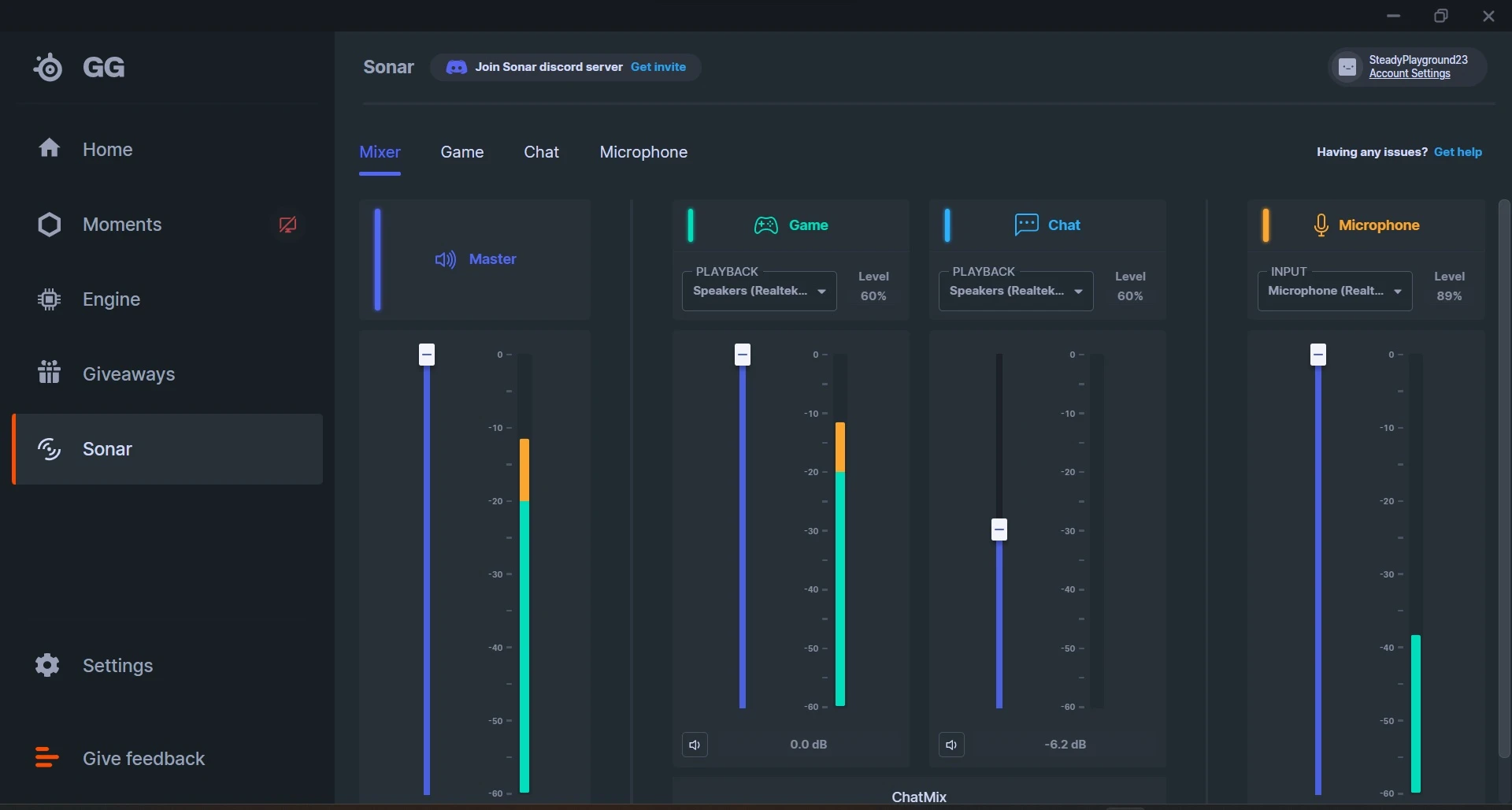Click the Giveaways gift icon

[50, 372]
